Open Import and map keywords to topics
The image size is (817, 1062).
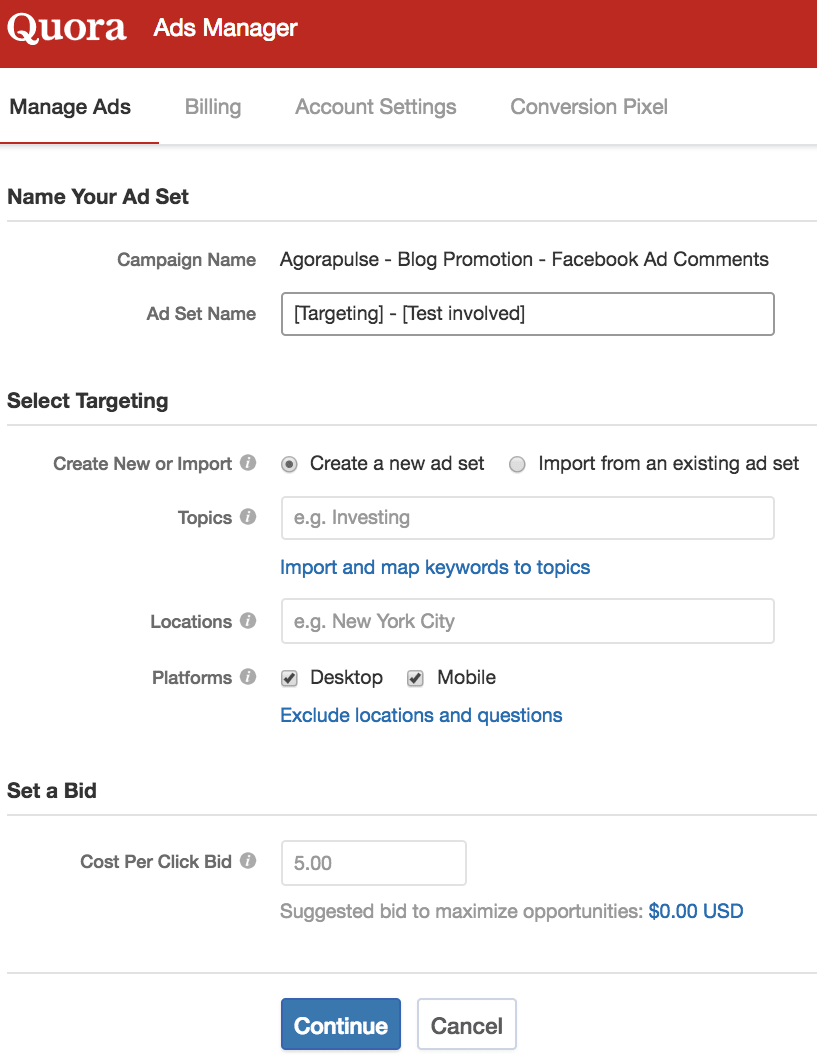435,567
